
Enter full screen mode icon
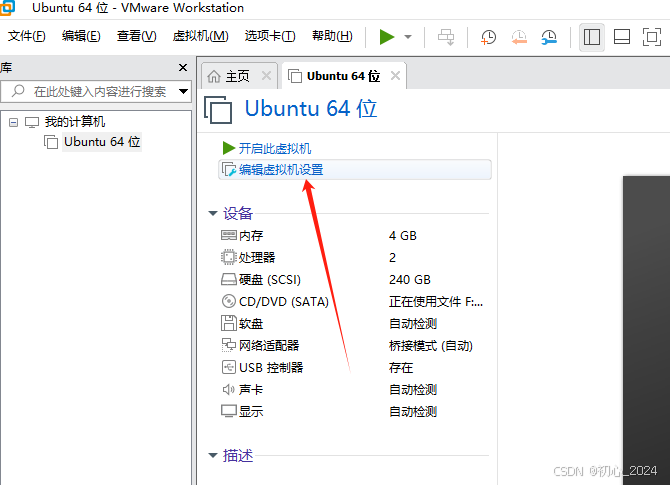(652, 37)
